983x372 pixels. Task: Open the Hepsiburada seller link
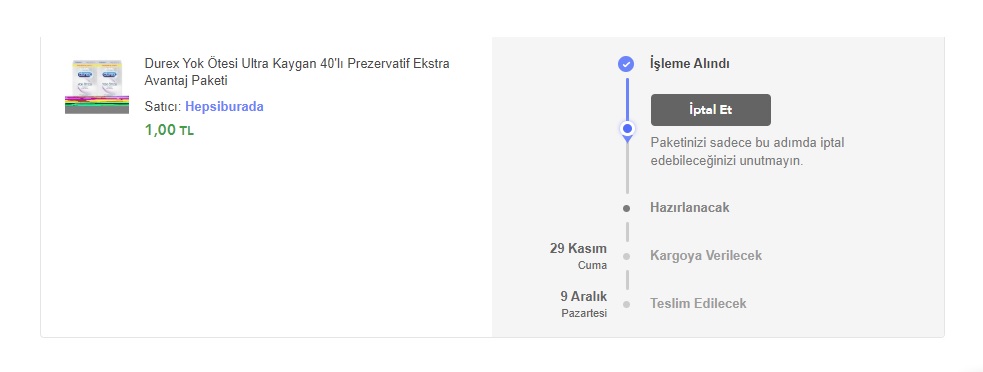coord(224,107)
